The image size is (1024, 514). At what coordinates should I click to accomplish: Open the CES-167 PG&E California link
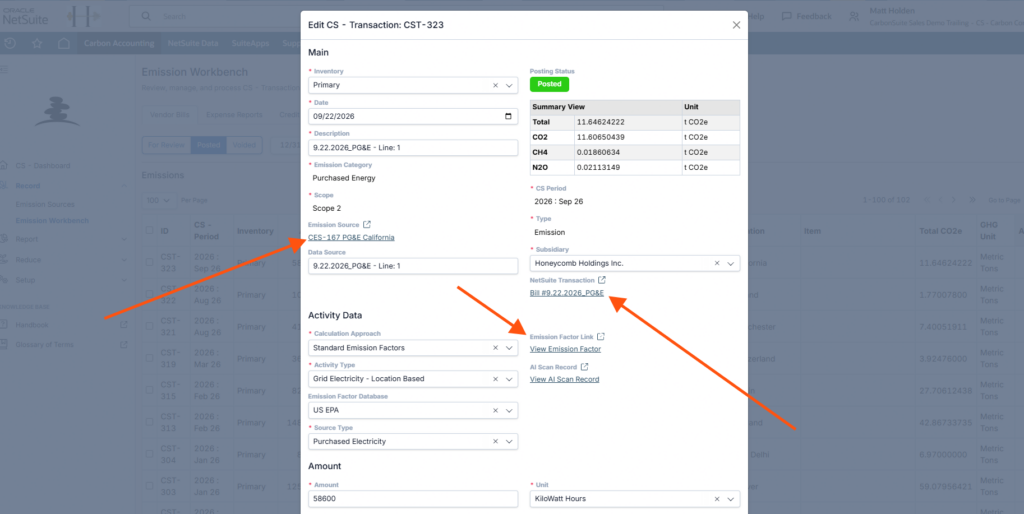coord(351,238)
